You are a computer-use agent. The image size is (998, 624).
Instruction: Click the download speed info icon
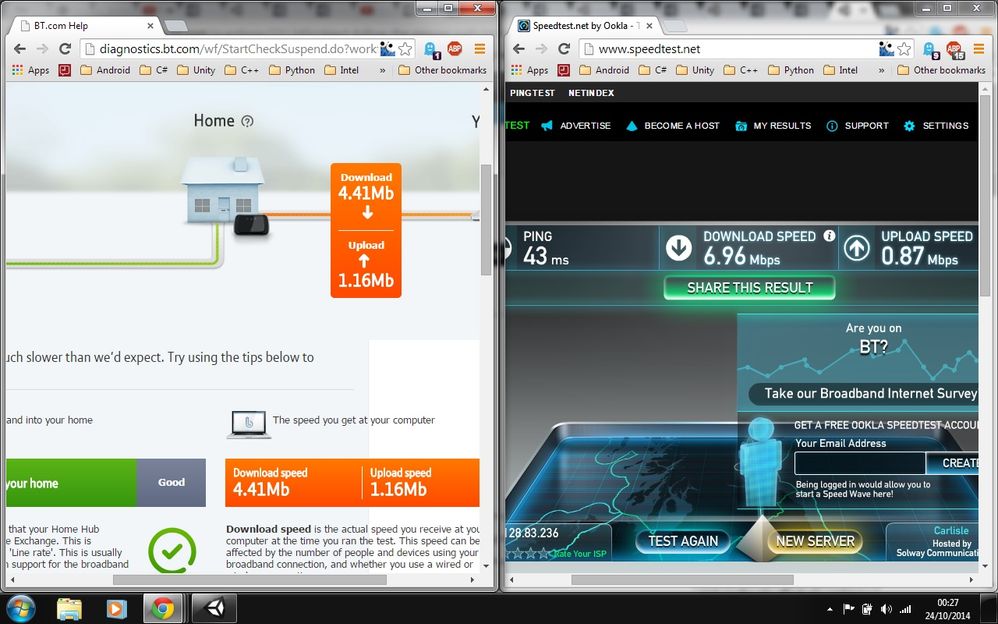pyautogui.click(x=829, y=236)
